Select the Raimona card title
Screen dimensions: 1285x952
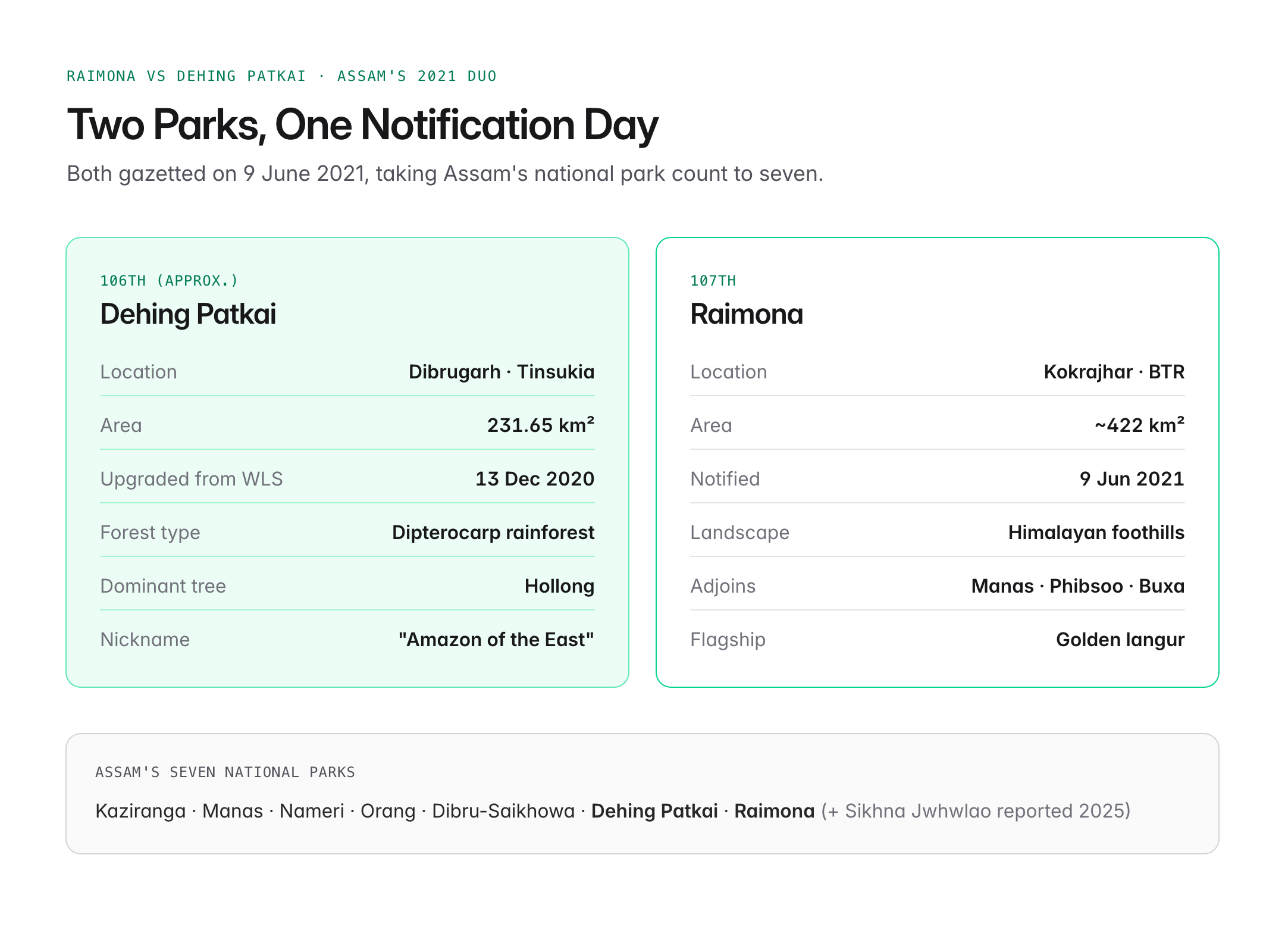[x=747, y=314]
